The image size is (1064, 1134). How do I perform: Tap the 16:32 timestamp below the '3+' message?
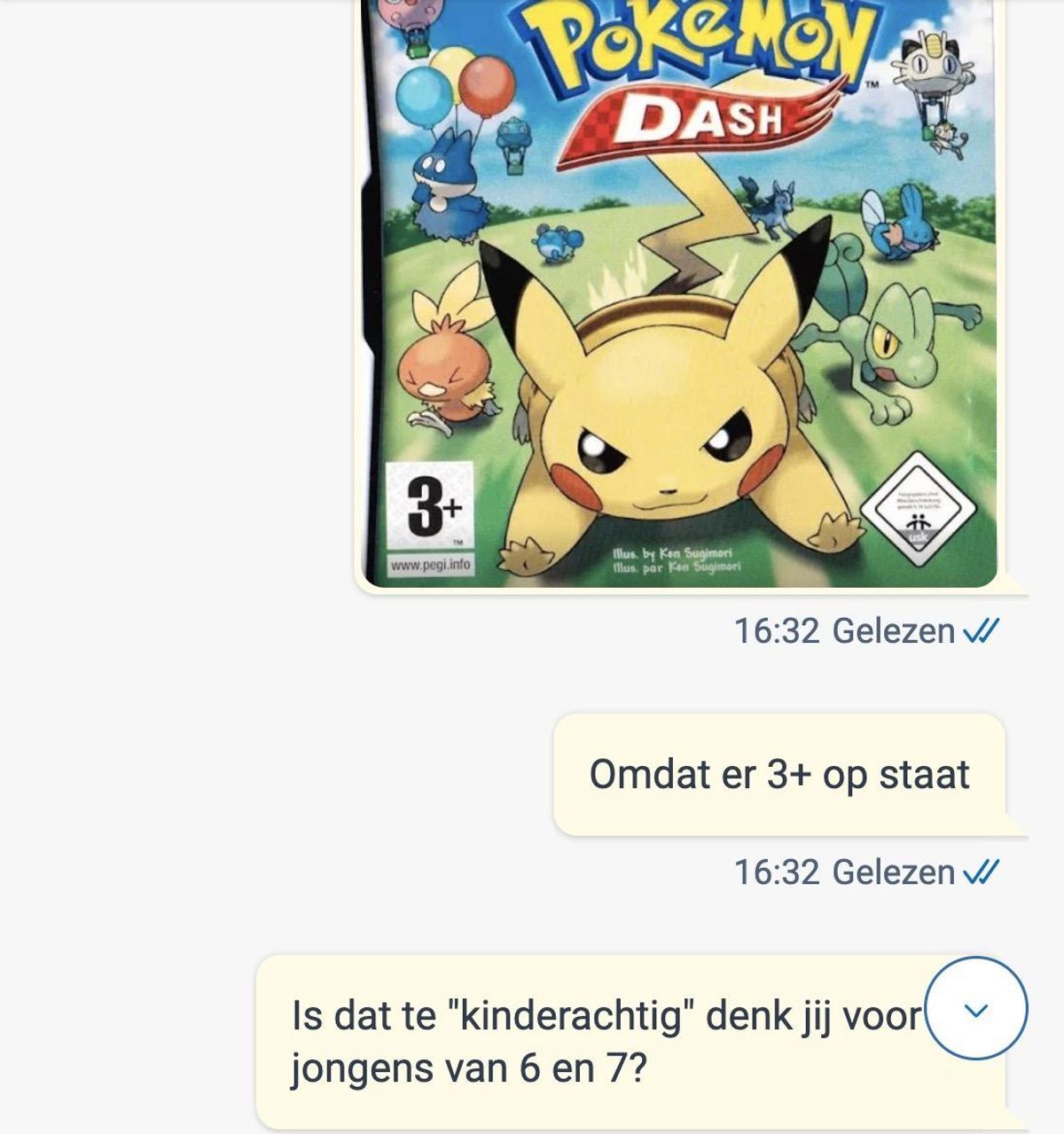point(777,872)
